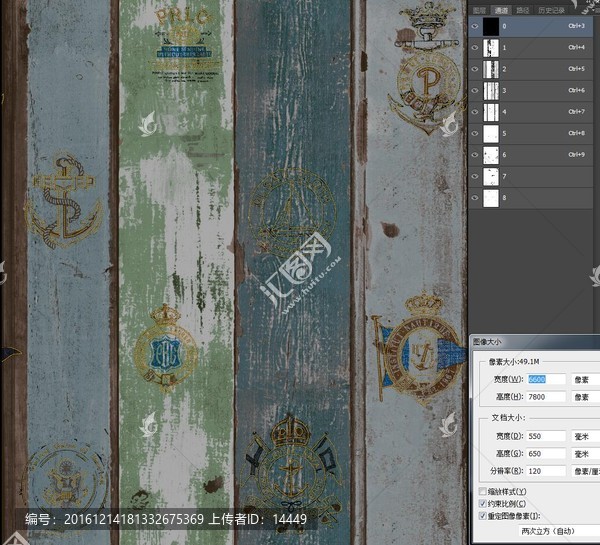The height and width of the screenshot is (545, 600).
Task: Click the 像素大小:49.1M group label
Action: [x=514, y=362]
